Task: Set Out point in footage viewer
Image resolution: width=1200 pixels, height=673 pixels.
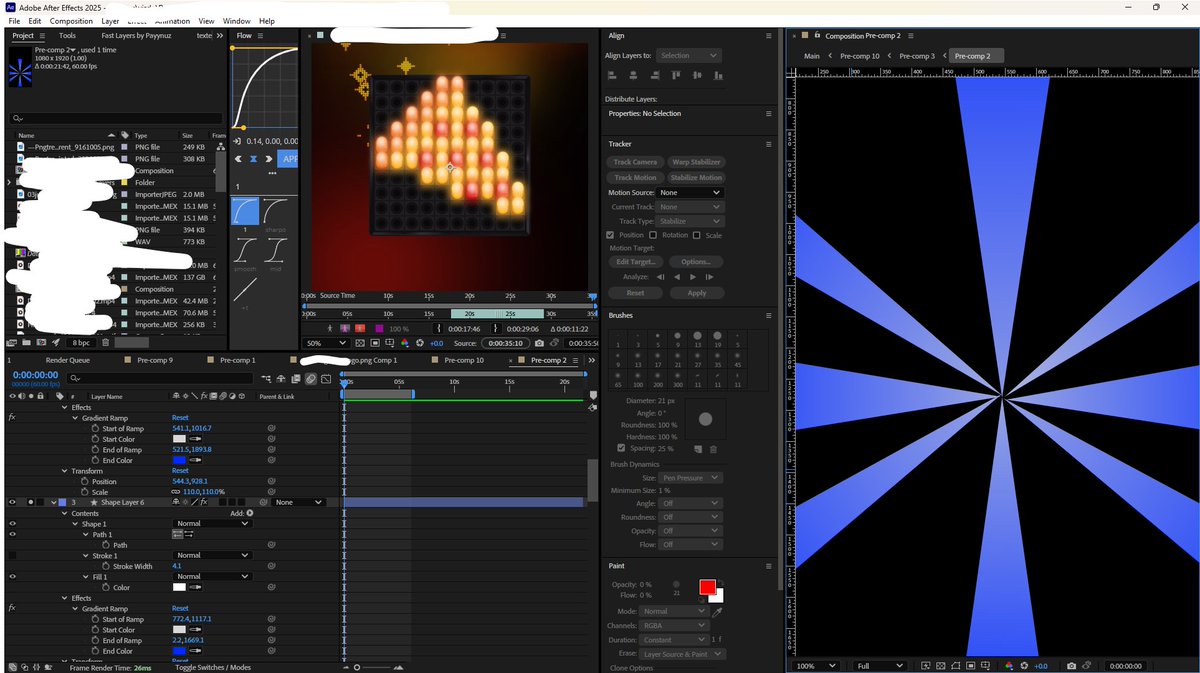Action: (x=498, y=328)
